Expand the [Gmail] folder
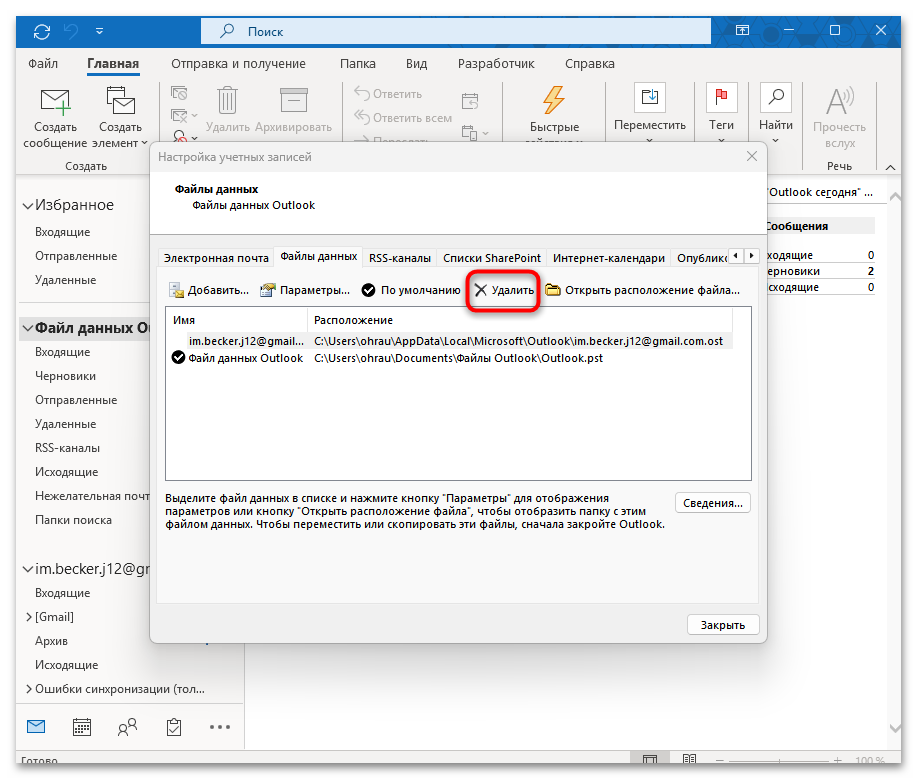The height and width of the screenshot is (779, 917). [x=29, y=616]
